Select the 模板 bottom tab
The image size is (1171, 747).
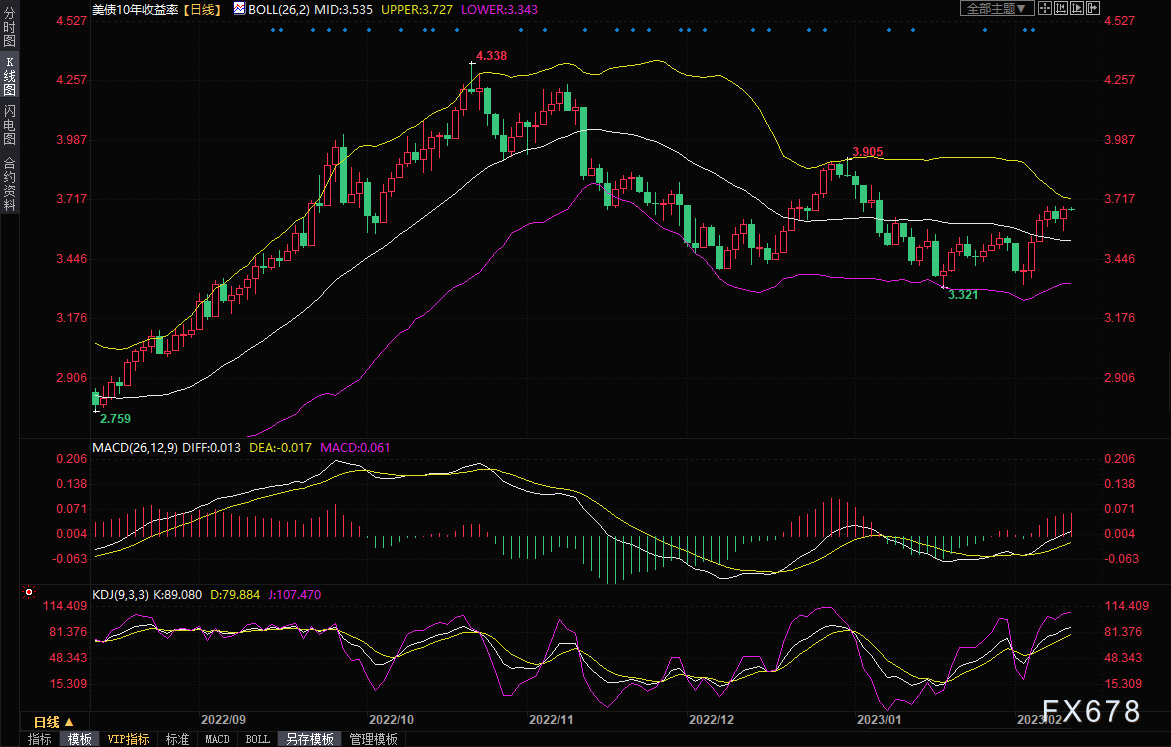click(79, 739)
